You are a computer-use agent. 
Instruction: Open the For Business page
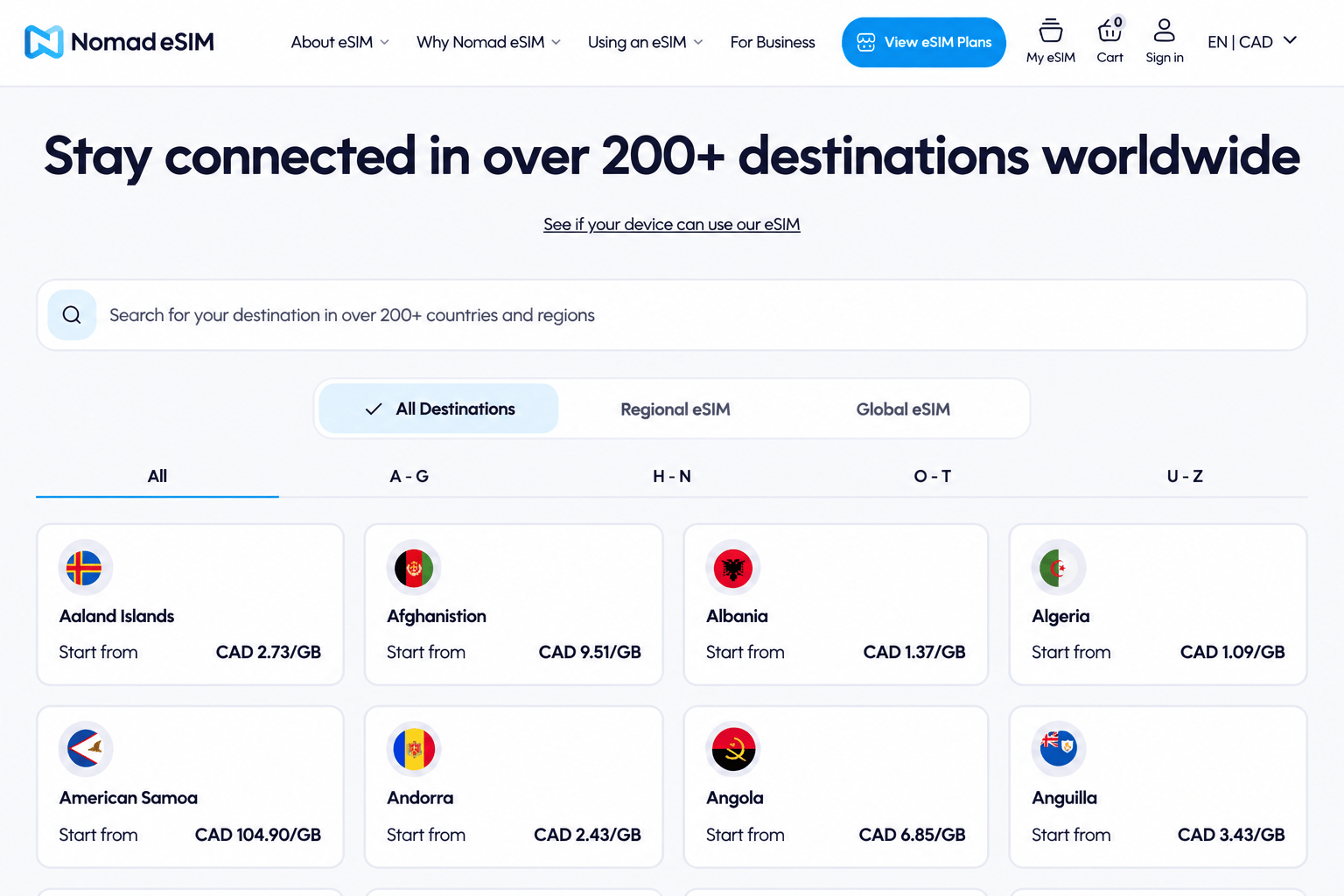click(773, 42)
